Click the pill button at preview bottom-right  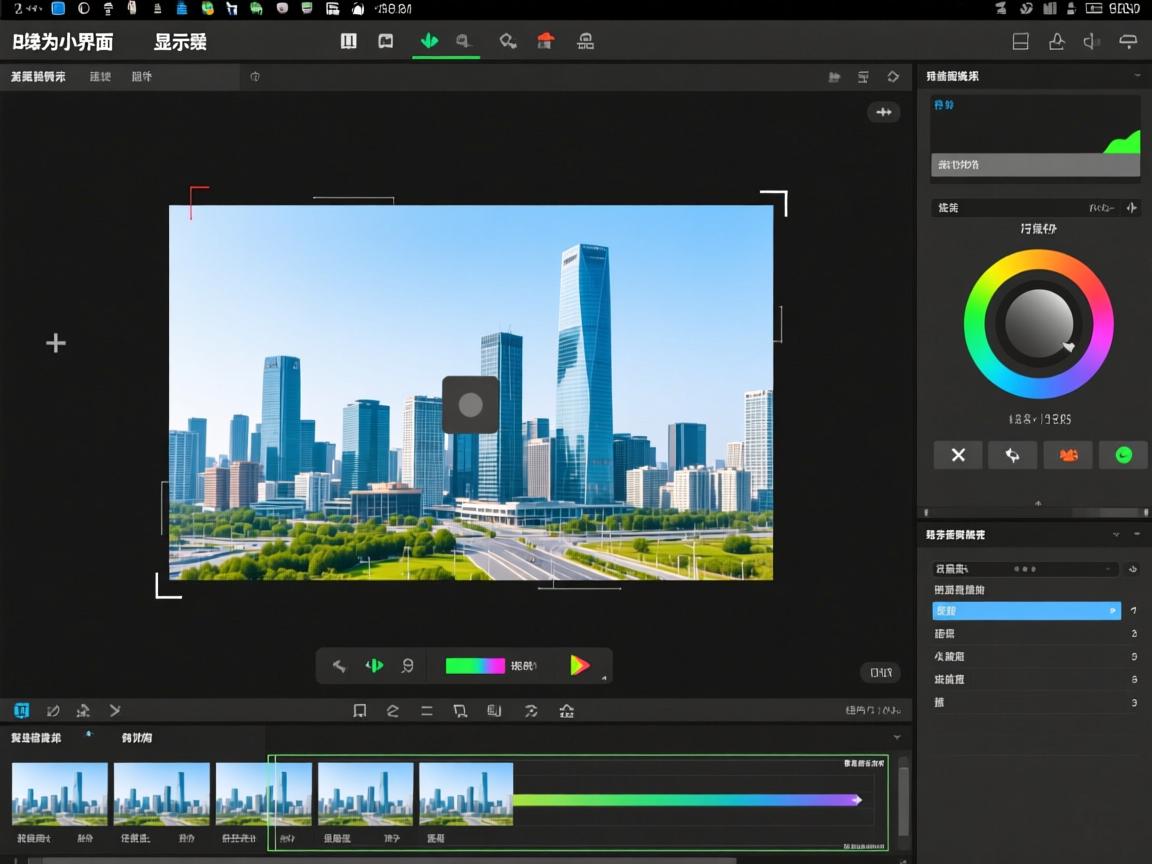click(x=880, y=673)
